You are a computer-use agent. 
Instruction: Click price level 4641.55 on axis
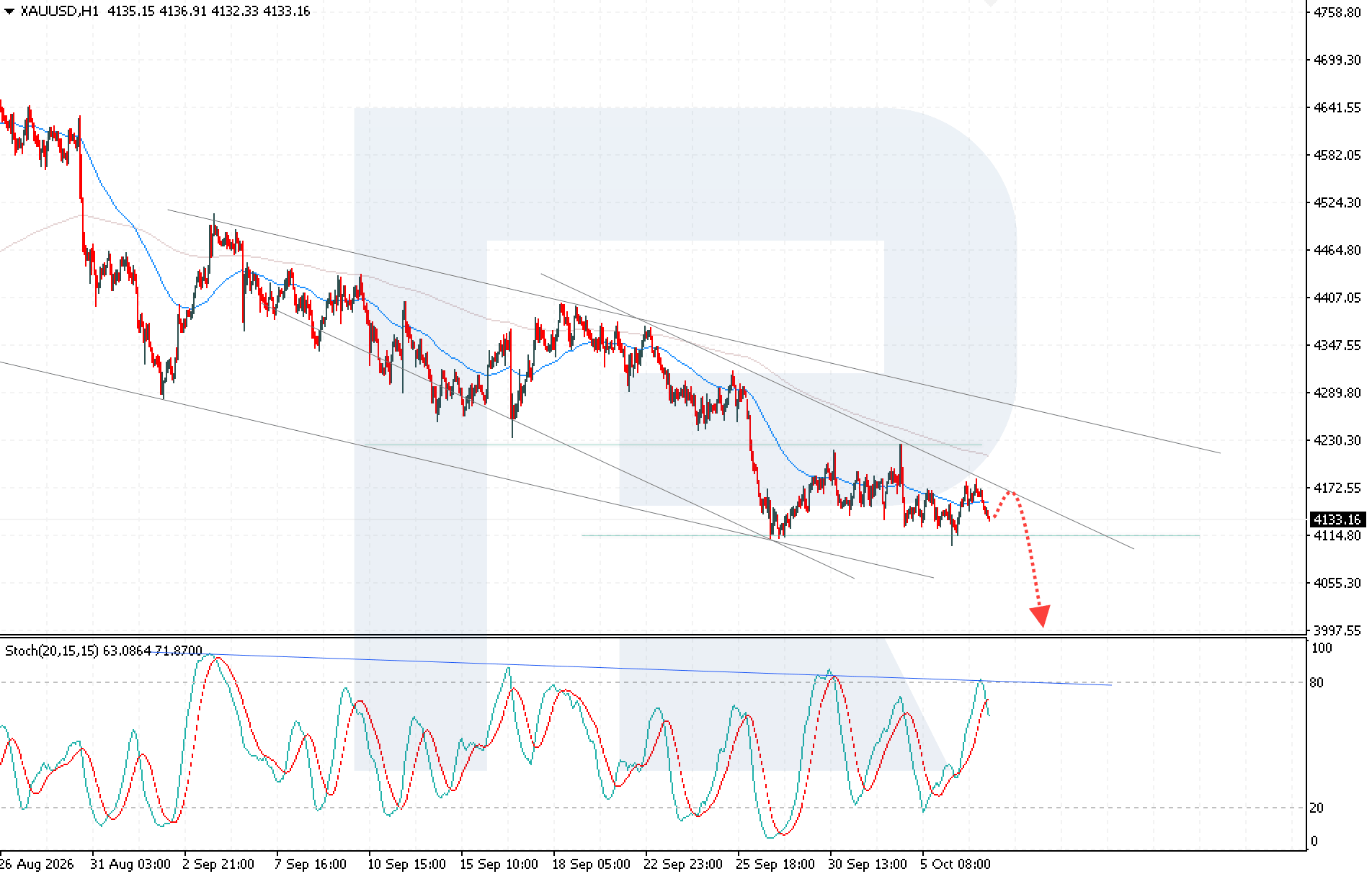(1337, 107)
